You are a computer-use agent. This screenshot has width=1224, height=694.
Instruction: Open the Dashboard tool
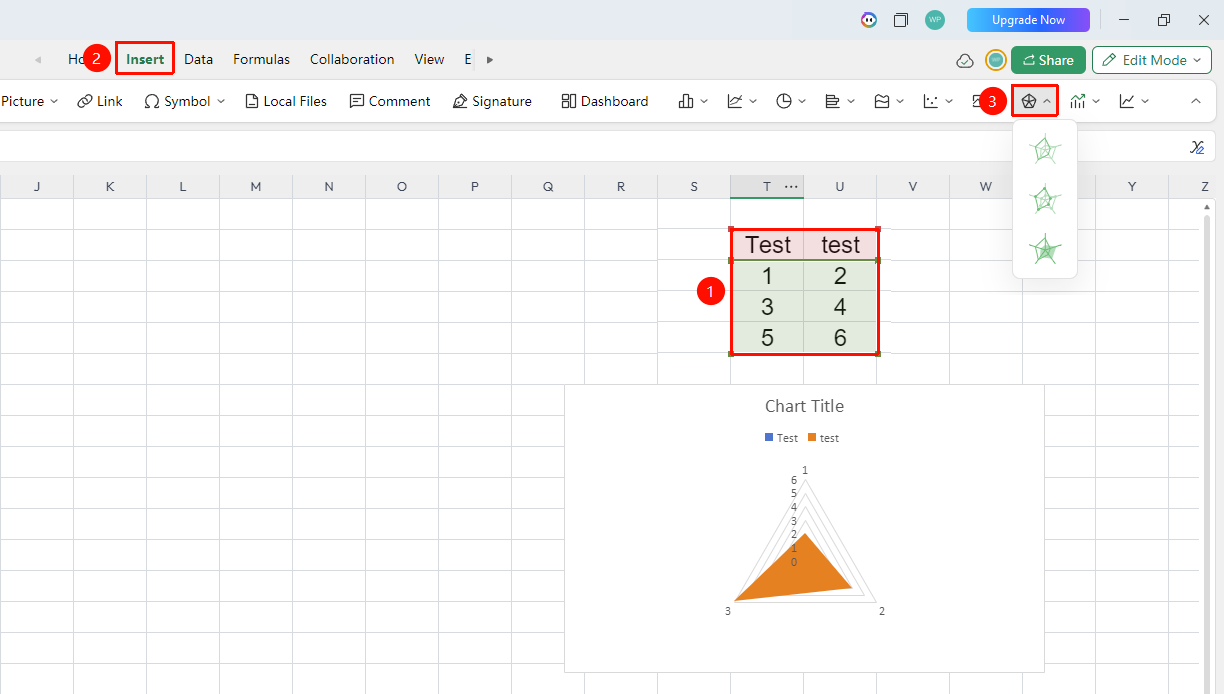605,101
